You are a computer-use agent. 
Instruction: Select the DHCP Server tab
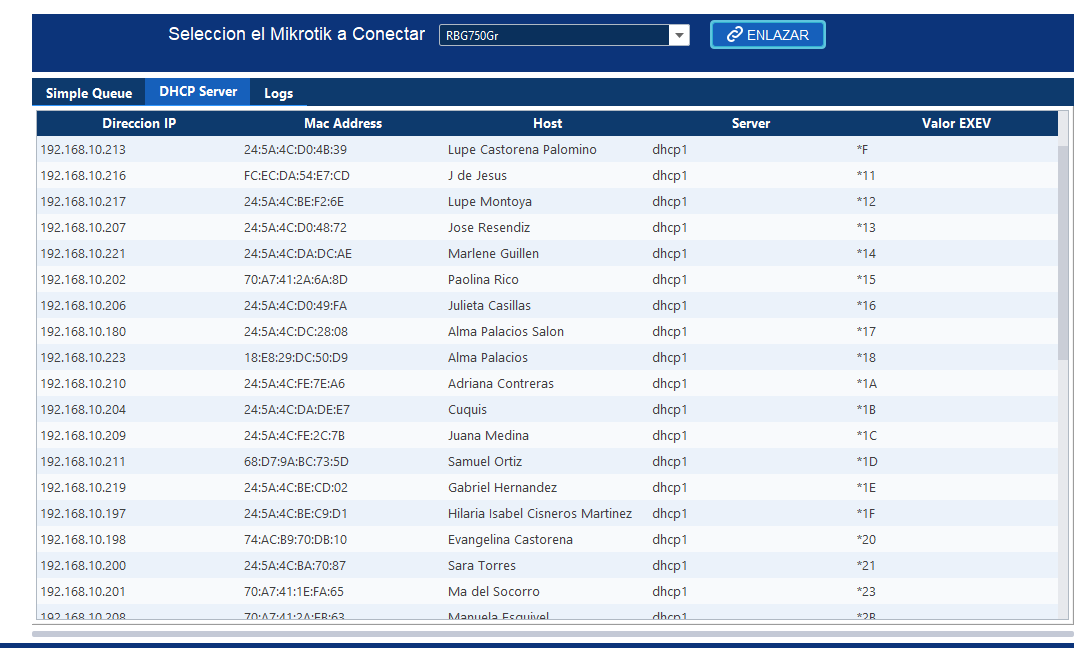[x=198, y=92]
